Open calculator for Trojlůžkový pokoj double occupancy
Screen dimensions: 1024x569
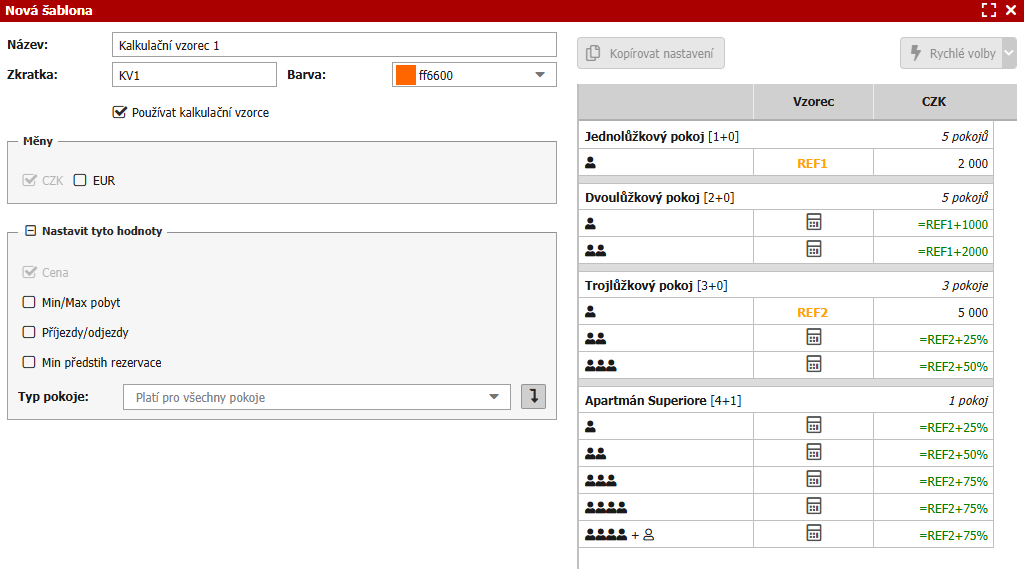pyautogui.click(x=813, y=337)
